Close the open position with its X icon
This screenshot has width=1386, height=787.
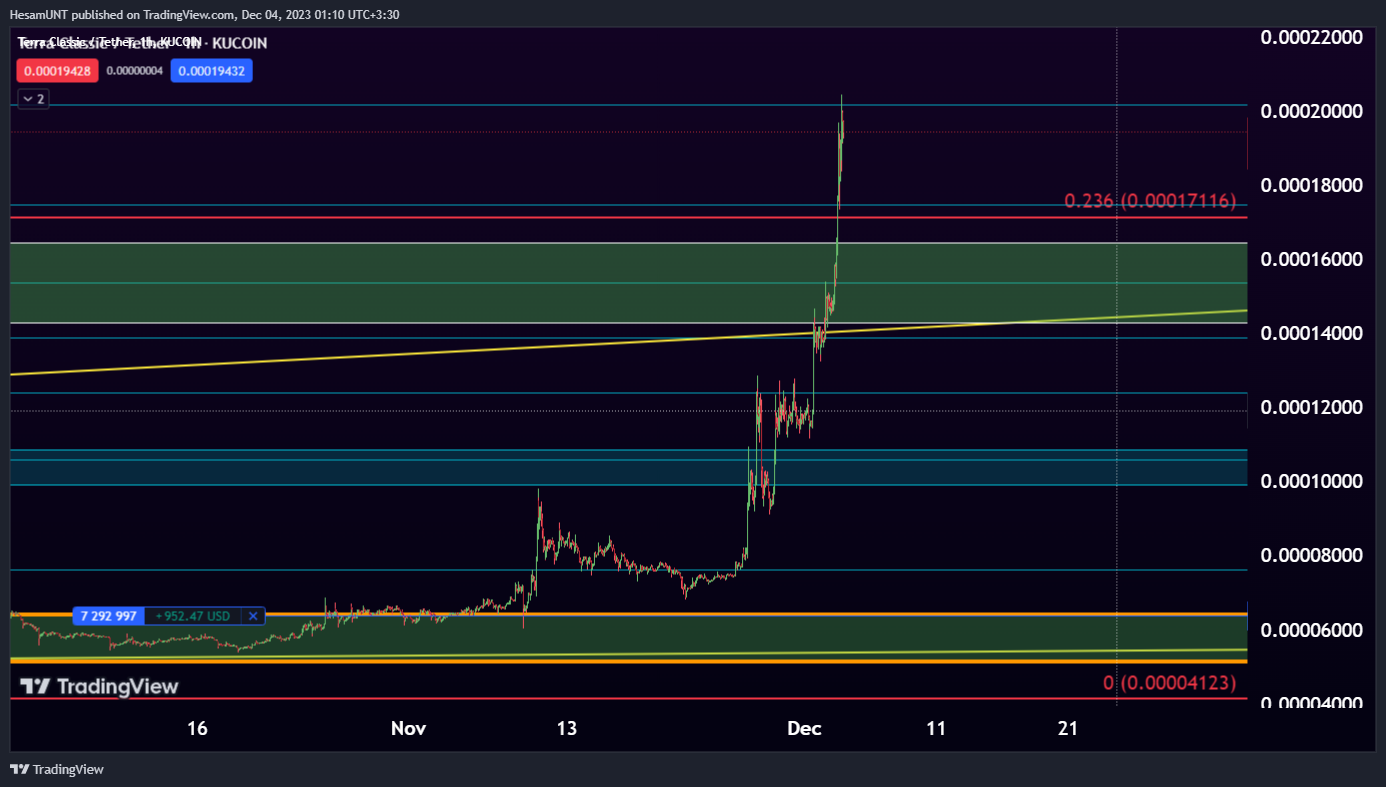tap(253, 616)
